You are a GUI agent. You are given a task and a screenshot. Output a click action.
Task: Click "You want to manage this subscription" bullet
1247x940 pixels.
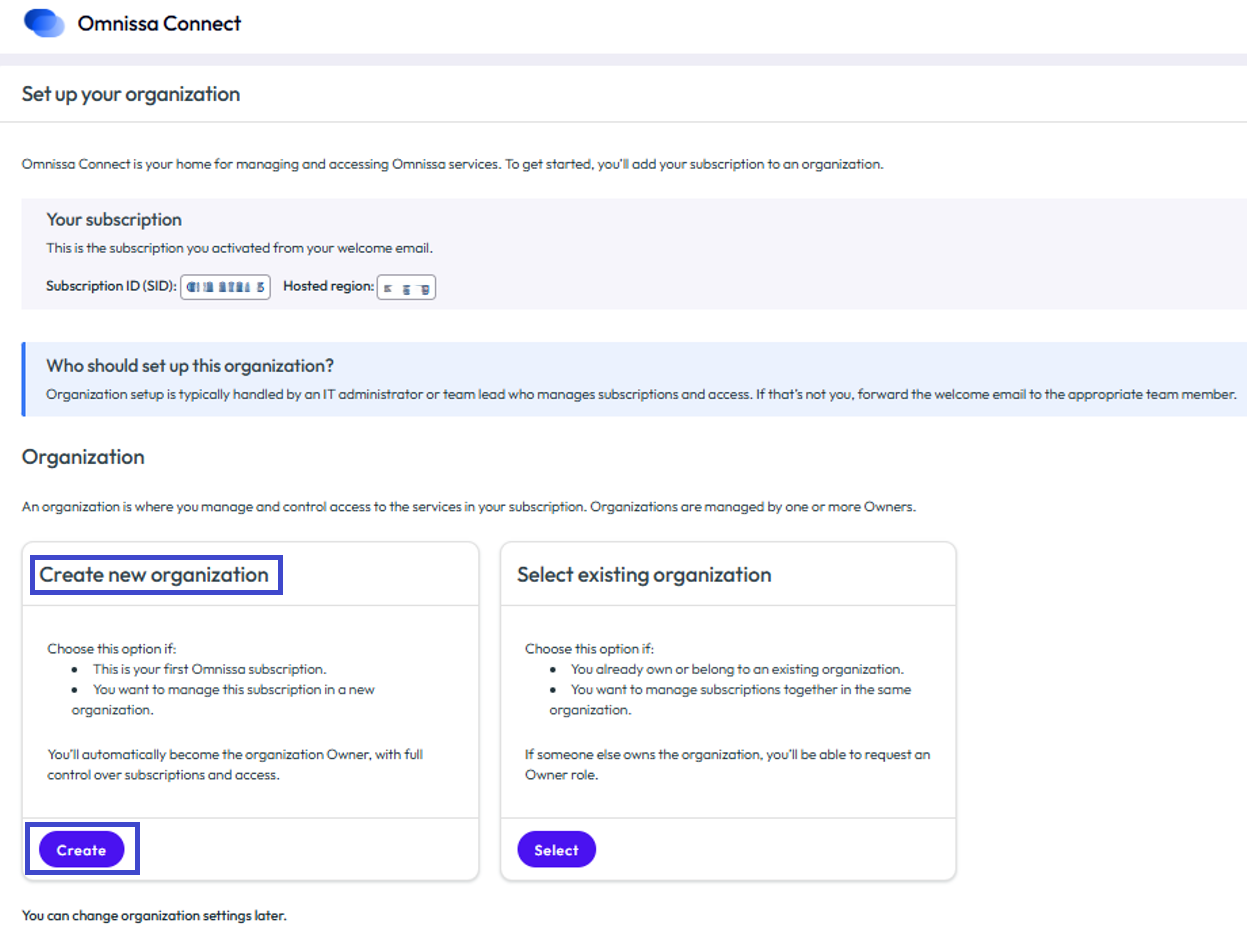pos(223,700)
